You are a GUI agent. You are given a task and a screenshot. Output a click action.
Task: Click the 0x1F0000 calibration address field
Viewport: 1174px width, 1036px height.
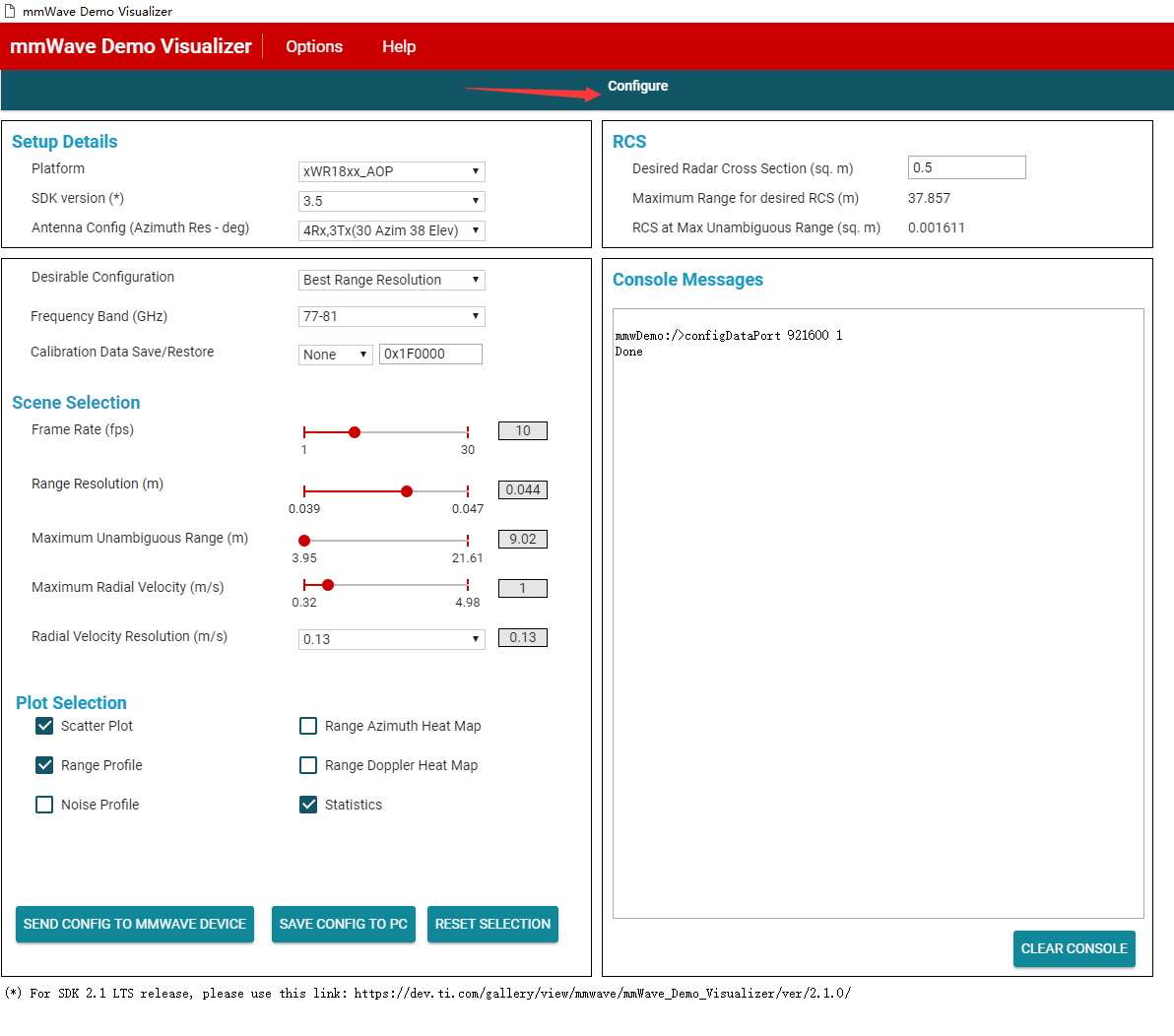[430, 355]
